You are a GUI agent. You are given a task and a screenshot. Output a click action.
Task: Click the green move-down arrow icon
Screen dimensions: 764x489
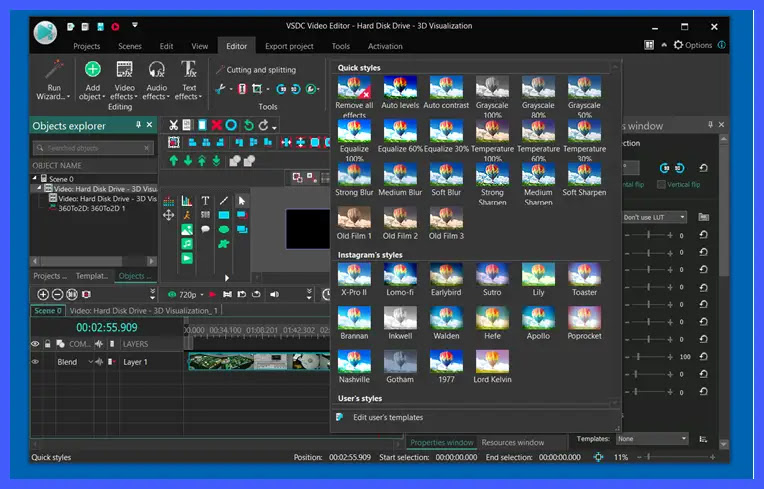pos(188,160)
